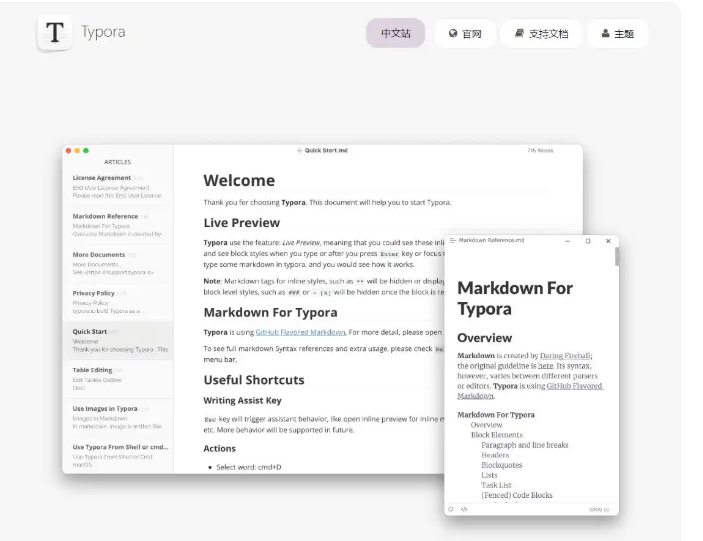Click the Writing Assist Key subheading
Image resolution: width=703 pixels, height=541 pixels.
pyautogui.click(x=242, y=401)
